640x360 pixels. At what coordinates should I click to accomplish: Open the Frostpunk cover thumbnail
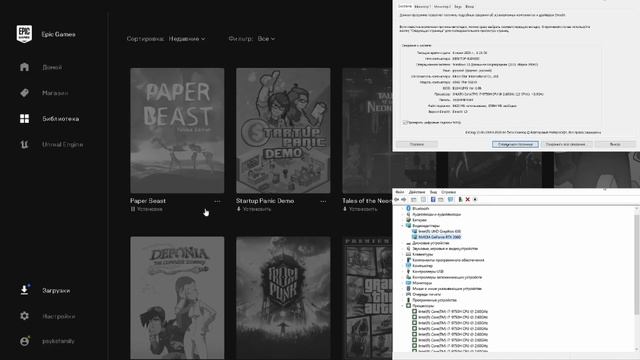[x=283, y=298]
